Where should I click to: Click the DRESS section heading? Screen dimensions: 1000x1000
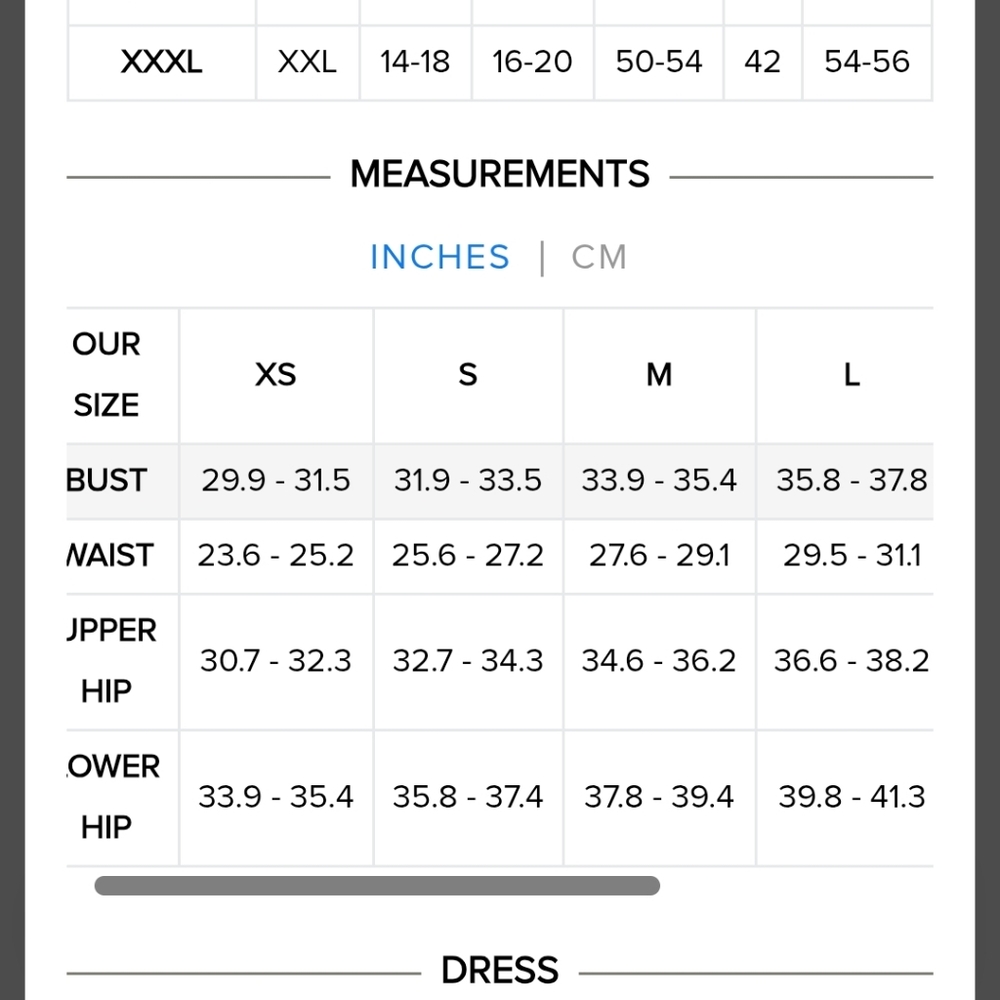pyautogui.click(x=500, y=971)
